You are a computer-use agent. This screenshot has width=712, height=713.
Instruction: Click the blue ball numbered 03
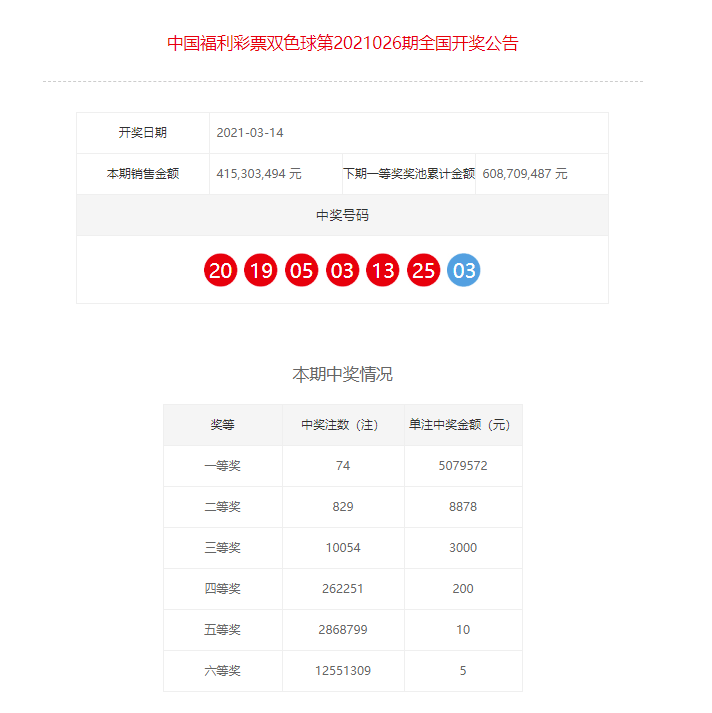[x=464, y=270]
